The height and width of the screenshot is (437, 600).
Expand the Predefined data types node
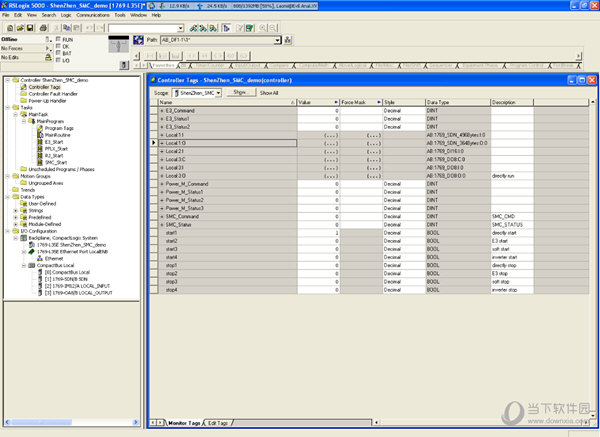[16, 217]
